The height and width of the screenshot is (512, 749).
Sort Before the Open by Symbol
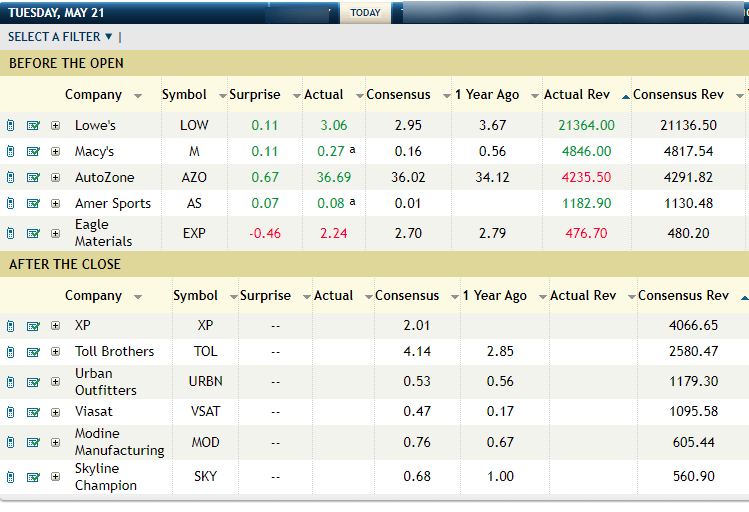pos(193,95)
